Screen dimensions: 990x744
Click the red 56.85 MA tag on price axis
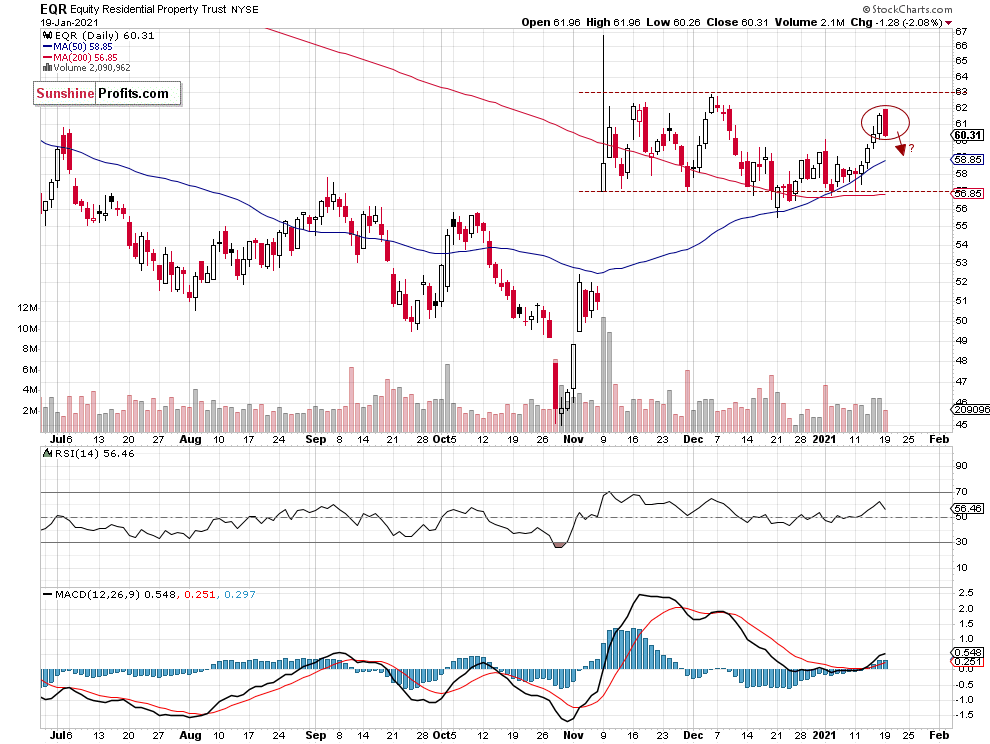click(968, 193)
